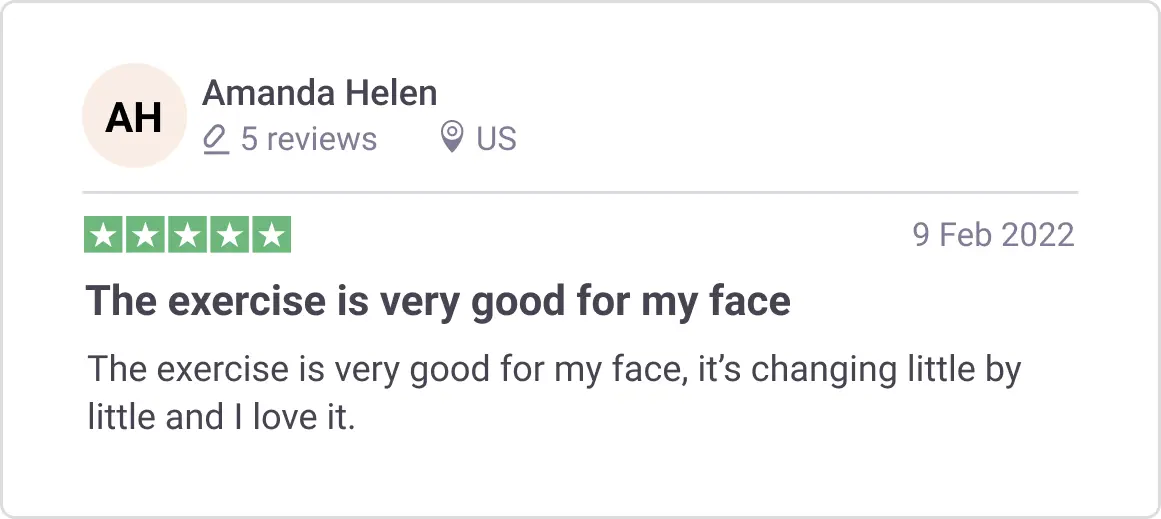This screenshot has height=519, width=1161.
Task: Click the horizontal divider under the profile
Action: 580,191
